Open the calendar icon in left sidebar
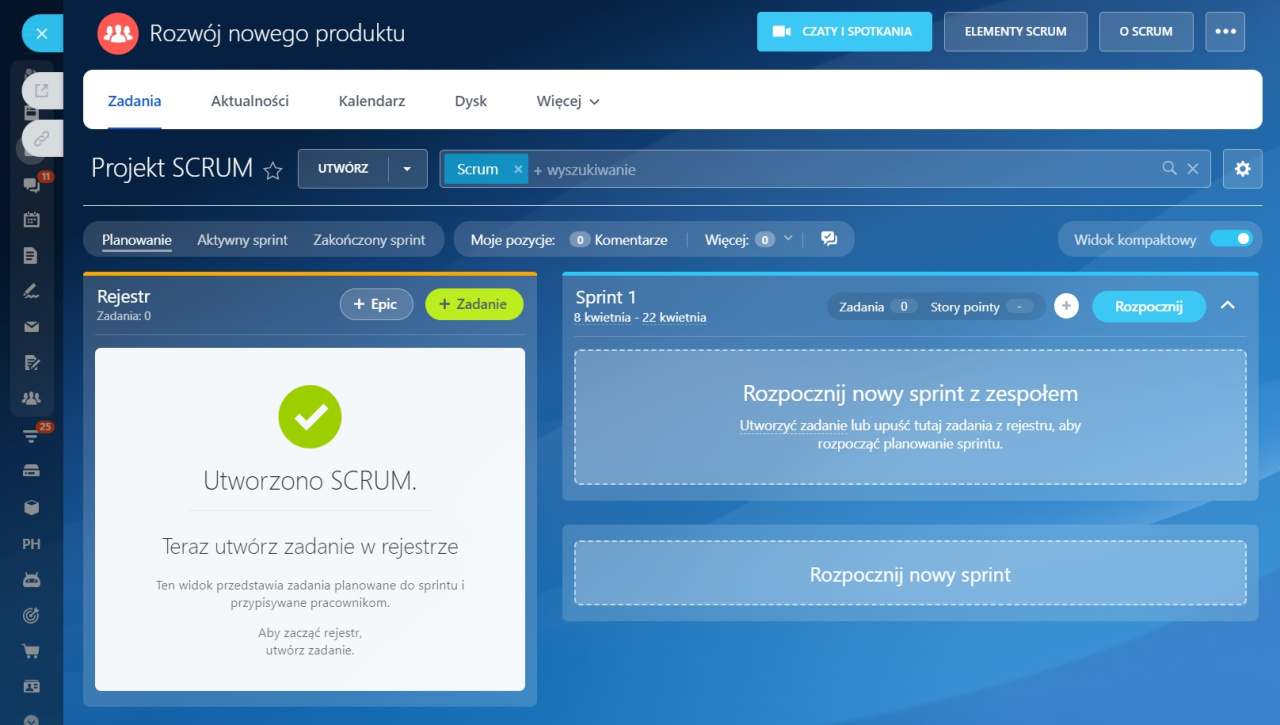 point(31,219)
